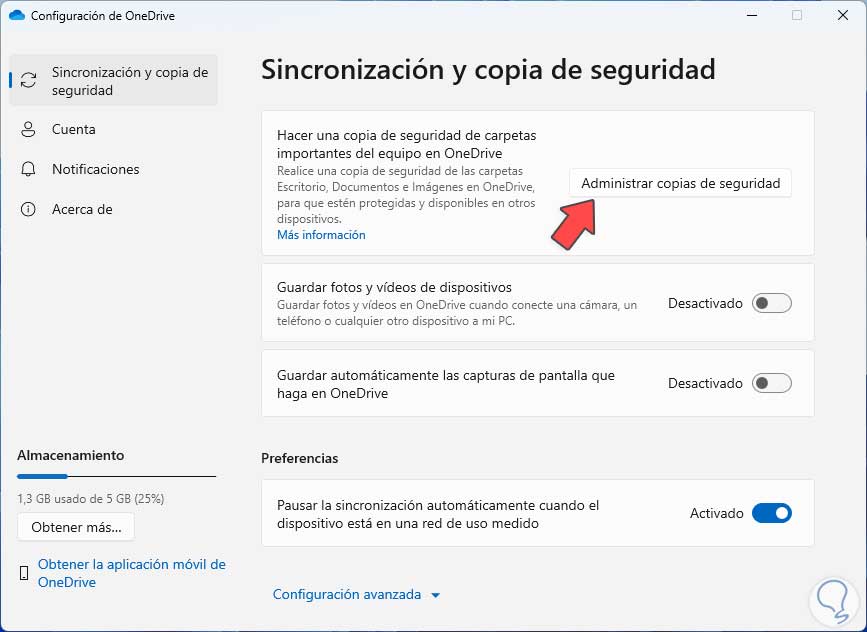Image resolution: width=867 pixels, height=632 pixels.
Task: Click Administrar copias de seguridad button
Action: pos(680,183)
